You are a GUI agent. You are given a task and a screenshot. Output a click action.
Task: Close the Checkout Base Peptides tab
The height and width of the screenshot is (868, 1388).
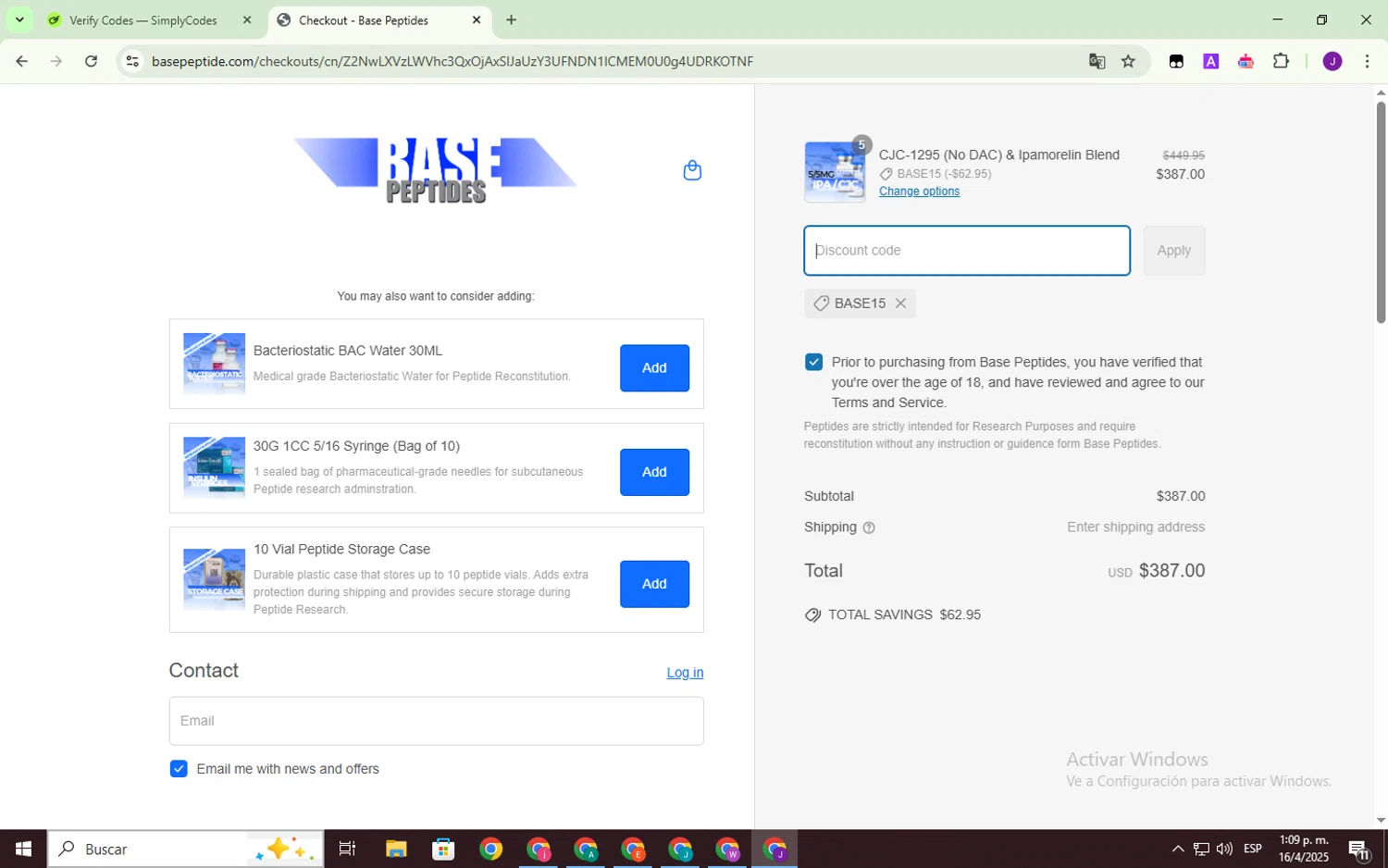[x=477, y=19]
